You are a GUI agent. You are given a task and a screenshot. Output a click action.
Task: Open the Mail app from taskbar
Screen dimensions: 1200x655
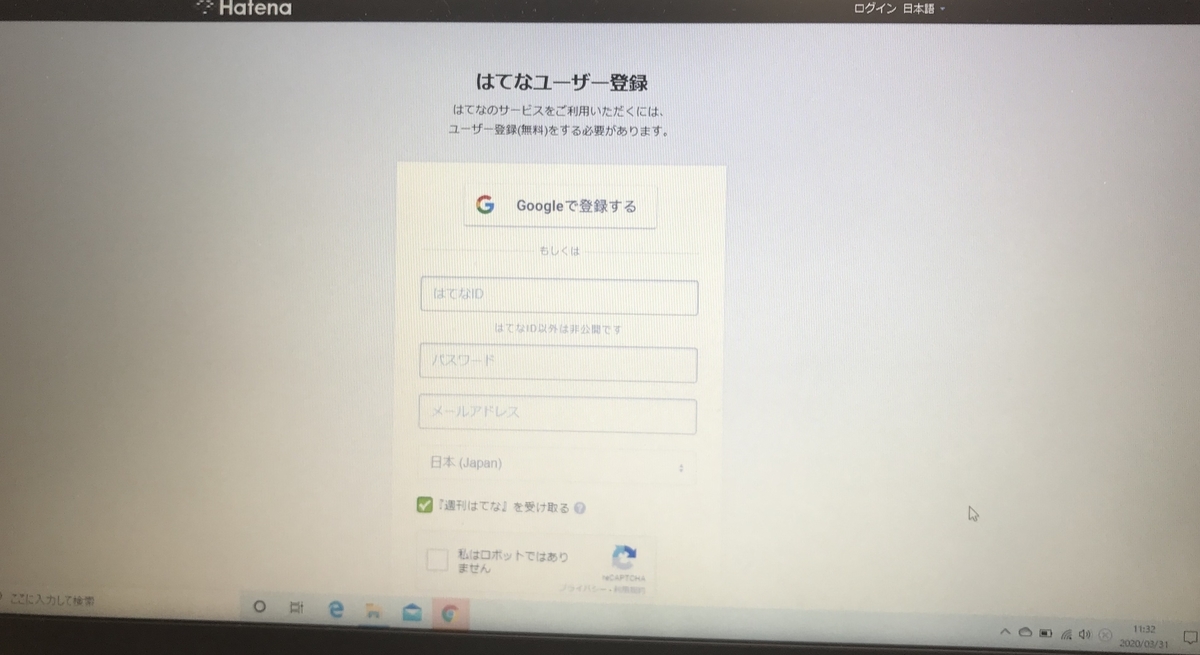411,612
